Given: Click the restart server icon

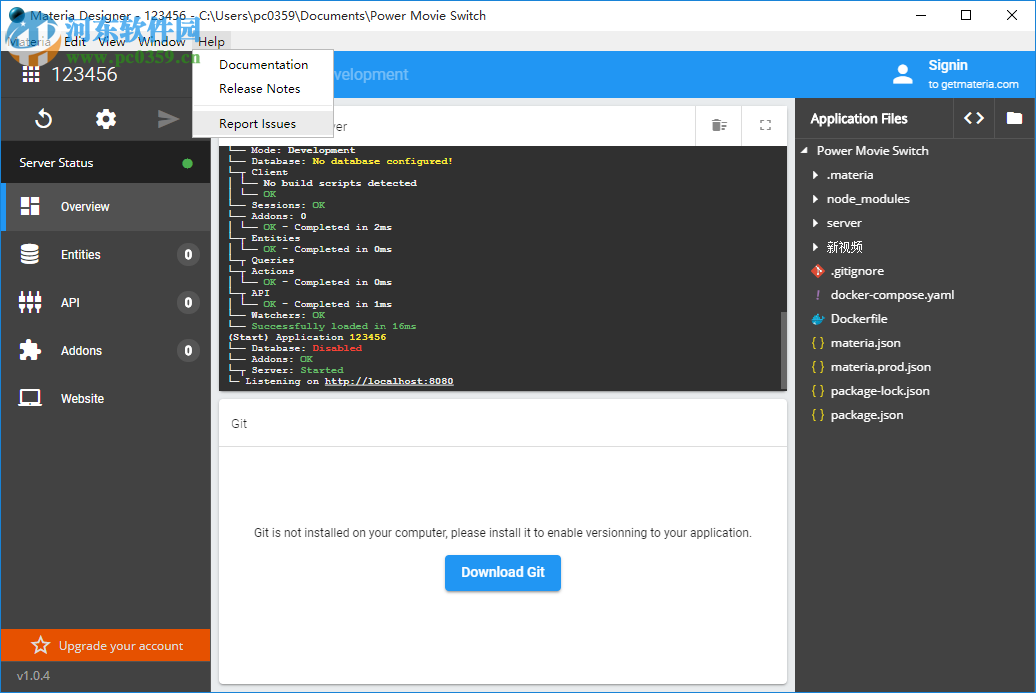Looking at the screenshot, I should click(43, 119).
